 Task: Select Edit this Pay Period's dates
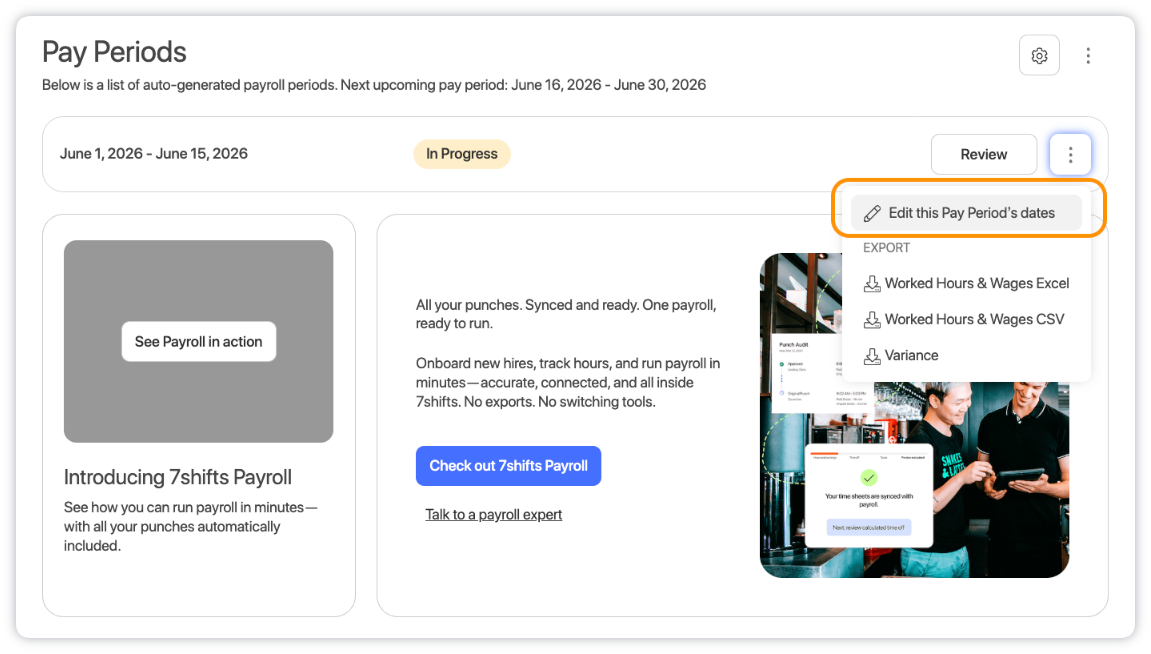965,213
